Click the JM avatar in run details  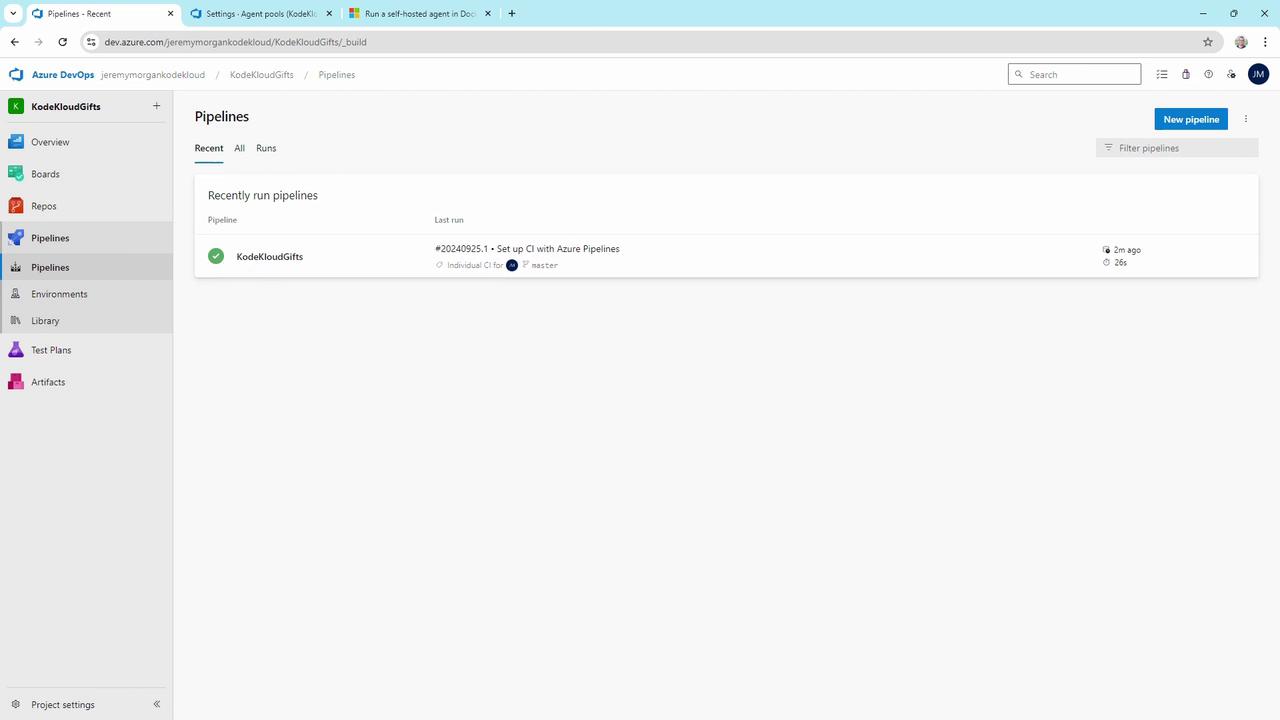512,265
